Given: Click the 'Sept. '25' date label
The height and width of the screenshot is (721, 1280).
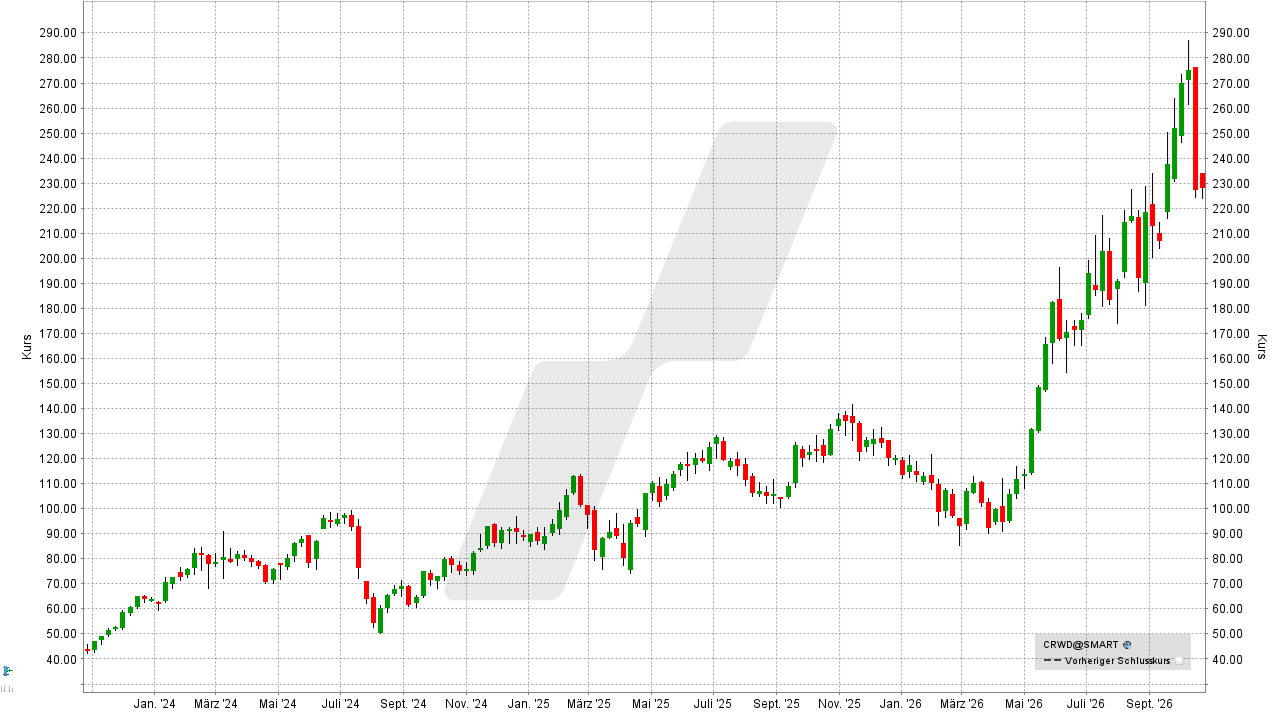Looking at the screenshot, I should (x=776, y=704).
